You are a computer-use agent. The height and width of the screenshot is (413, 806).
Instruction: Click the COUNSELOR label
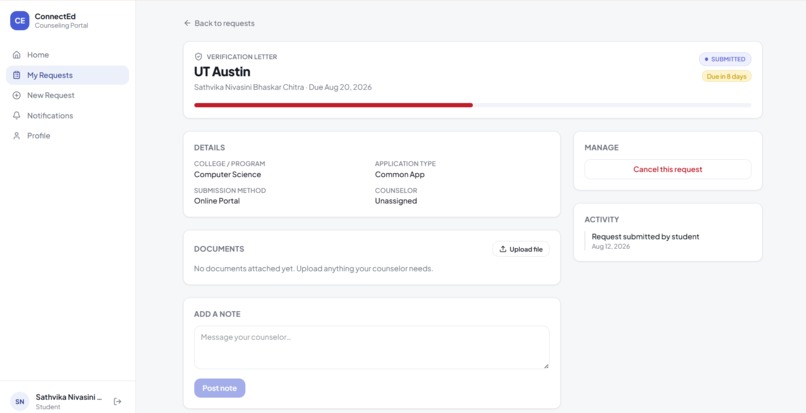[x=396, y=190]
